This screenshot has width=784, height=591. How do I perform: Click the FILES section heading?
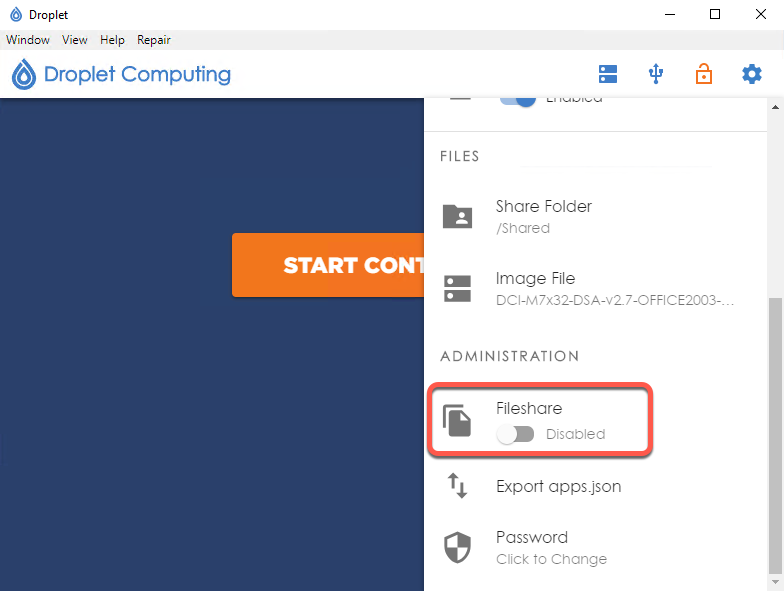tap(460, 156)
